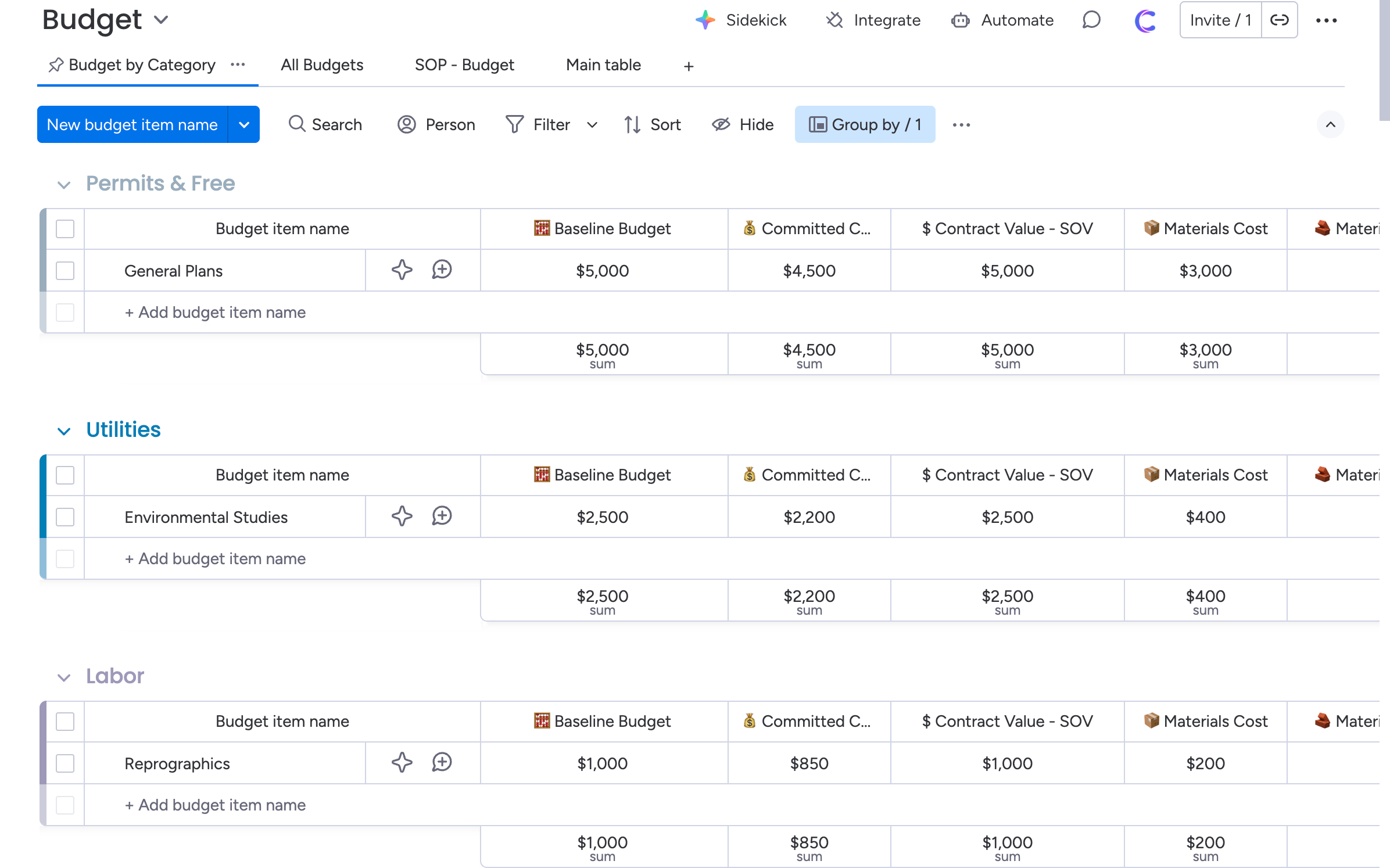This screenshot has width=1390, height=868.
Task: Open Automate robot icon
Action: coord(960,20)
